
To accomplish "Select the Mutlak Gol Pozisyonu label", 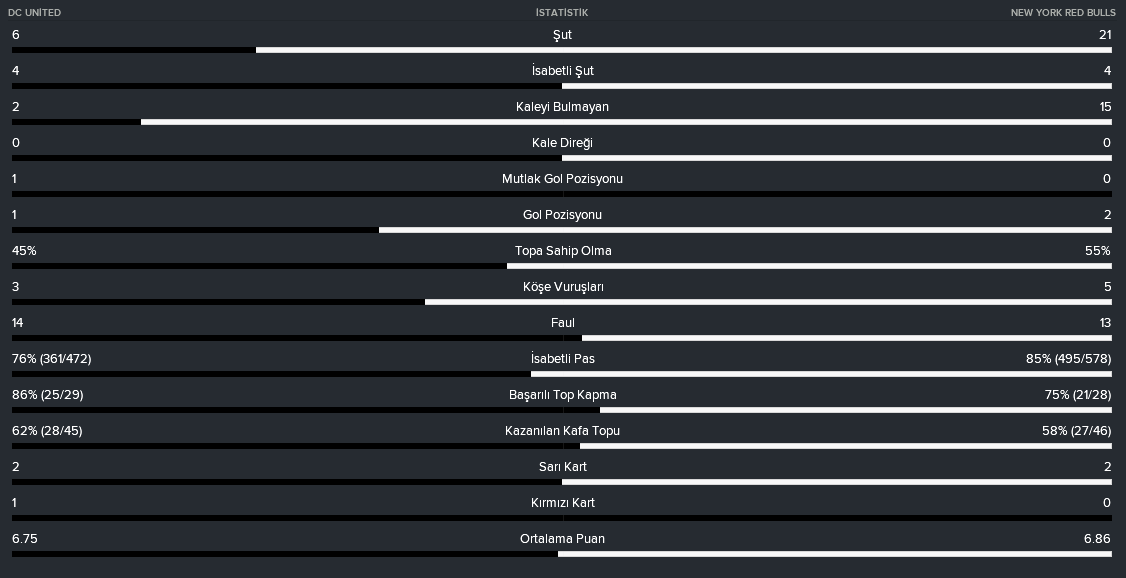I will tap(562, 179).
